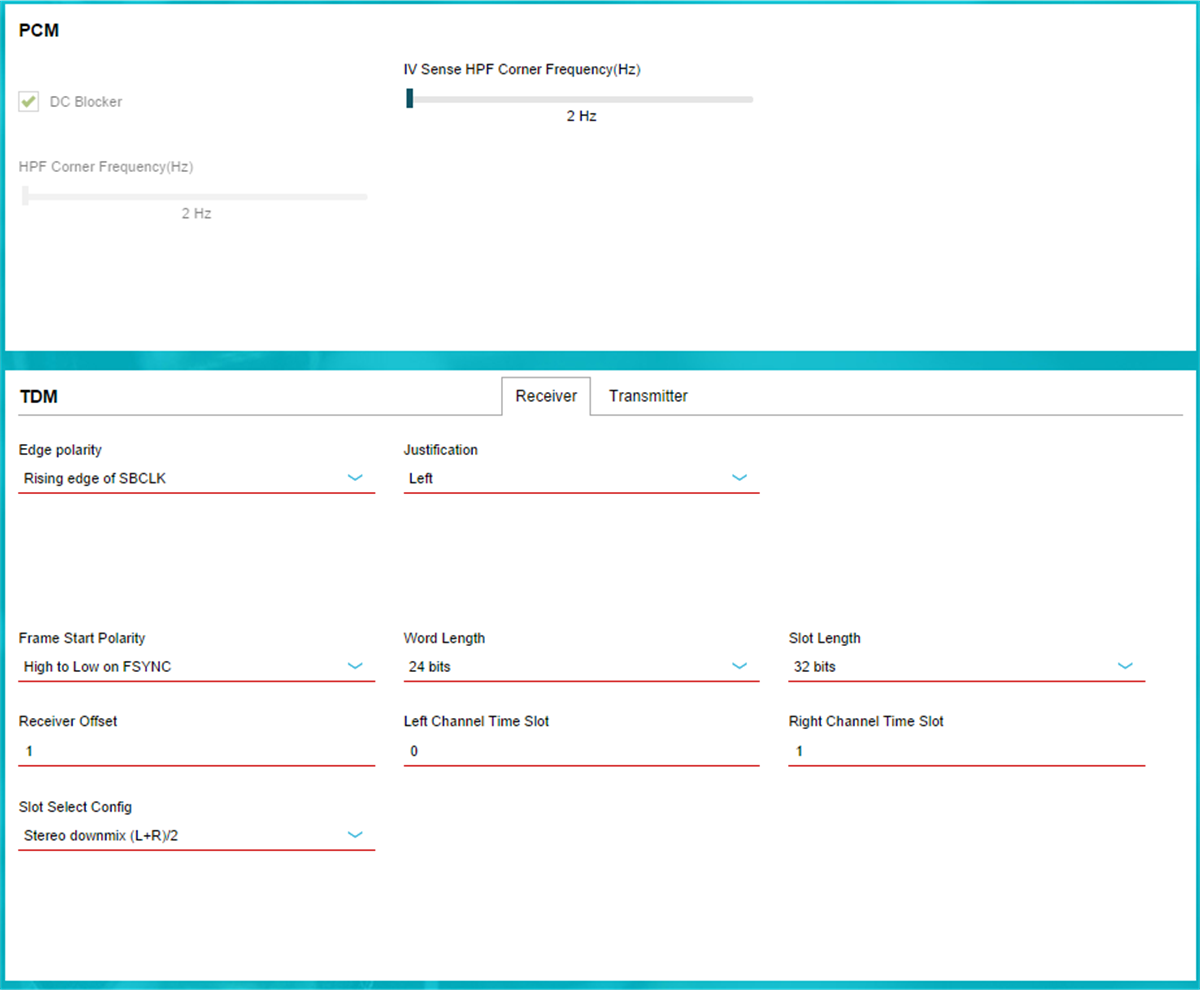
Task: Click the Frame Start Polarity chevron arrow
Action: click(x=355, y=666)
